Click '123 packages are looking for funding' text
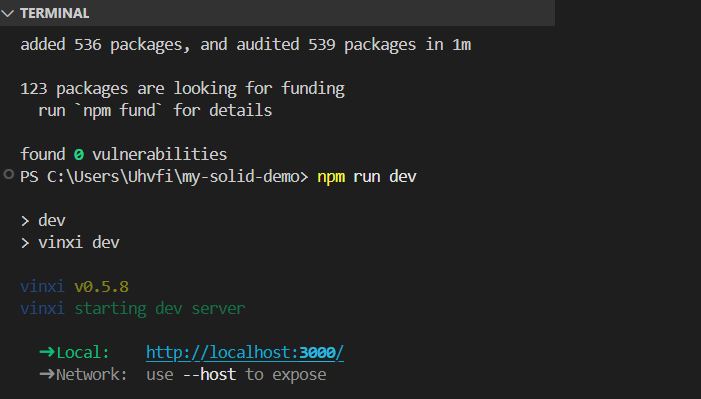 click(182, 89)
